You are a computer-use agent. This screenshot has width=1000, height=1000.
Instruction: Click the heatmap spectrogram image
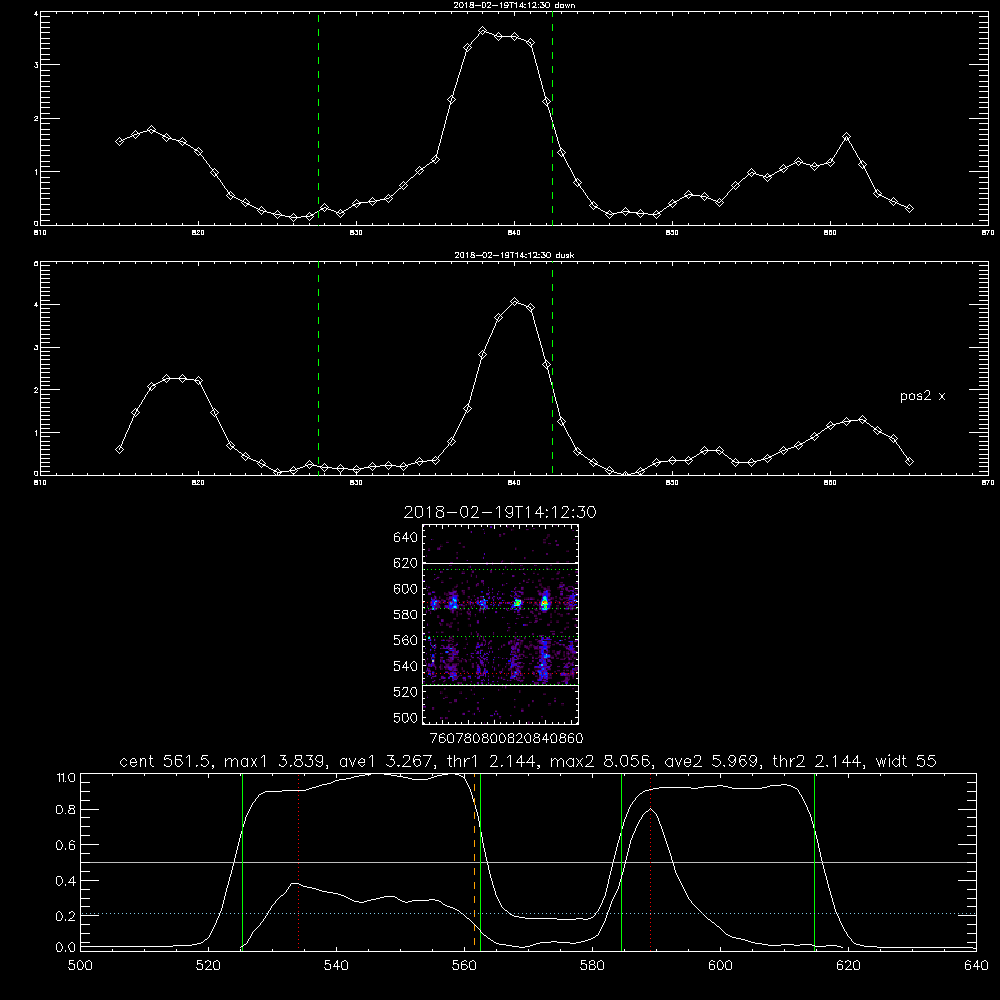click(501, 624)
